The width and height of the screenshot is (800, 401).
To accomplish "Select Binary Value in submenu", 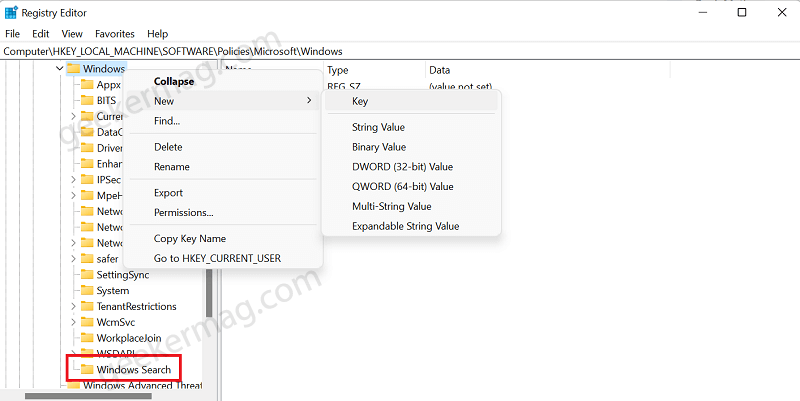I will 411,147.
